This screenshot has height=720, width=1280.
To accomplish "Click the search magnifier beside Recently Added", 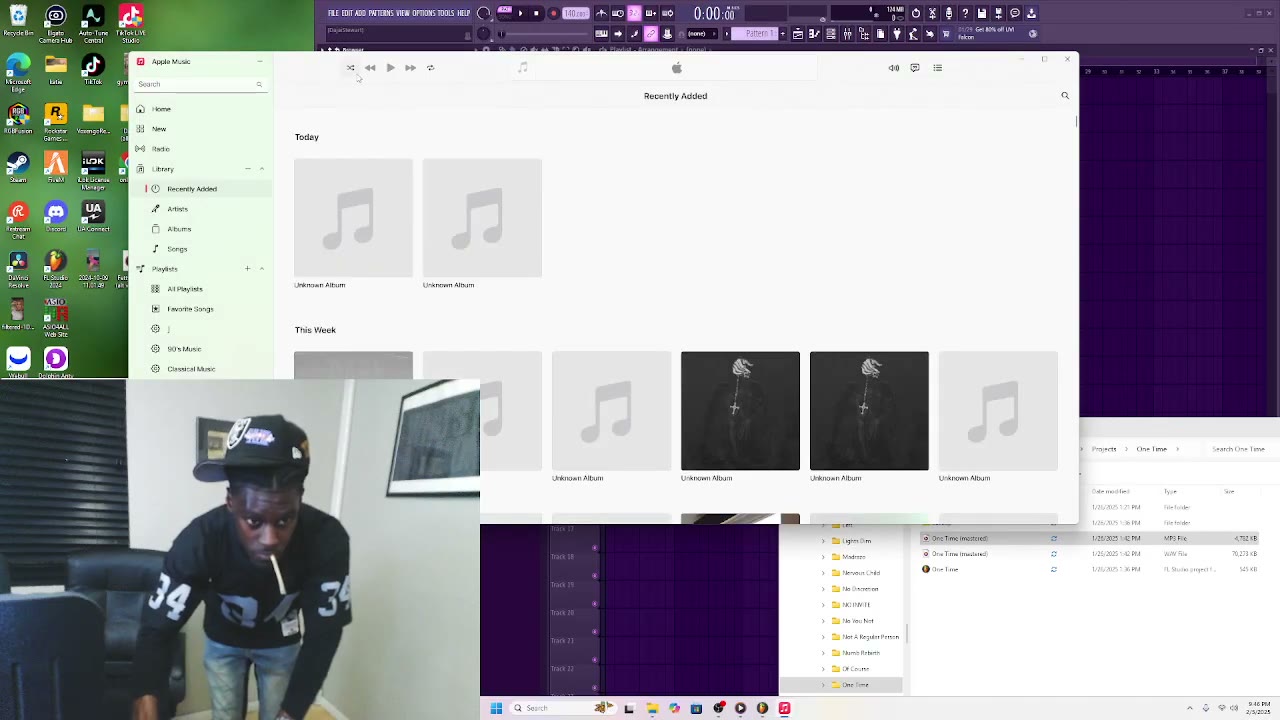I will [1065, 96].
